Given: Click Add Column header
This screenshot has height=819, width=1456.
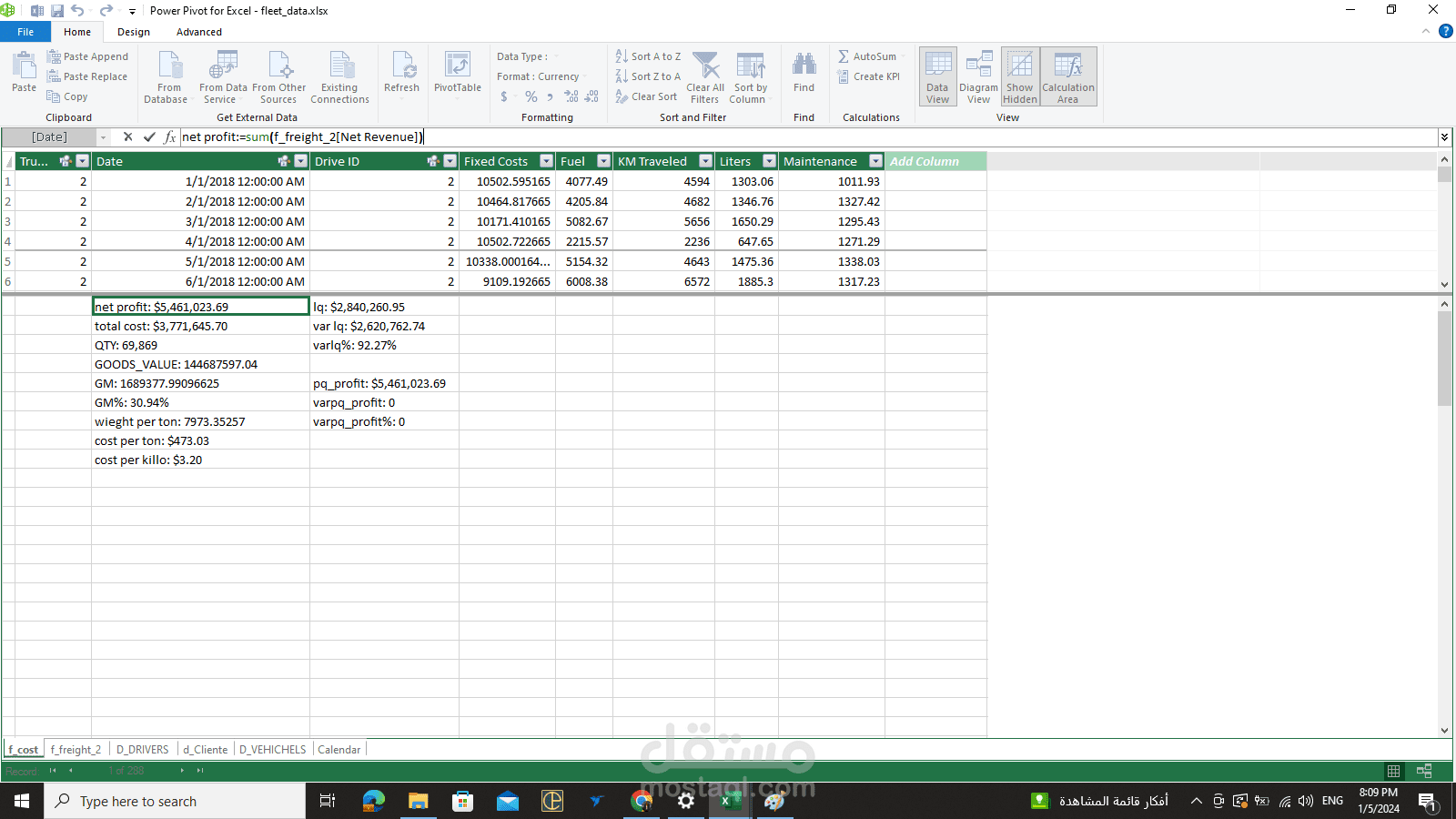Looking at the screenshot, I should pos(935,161).
